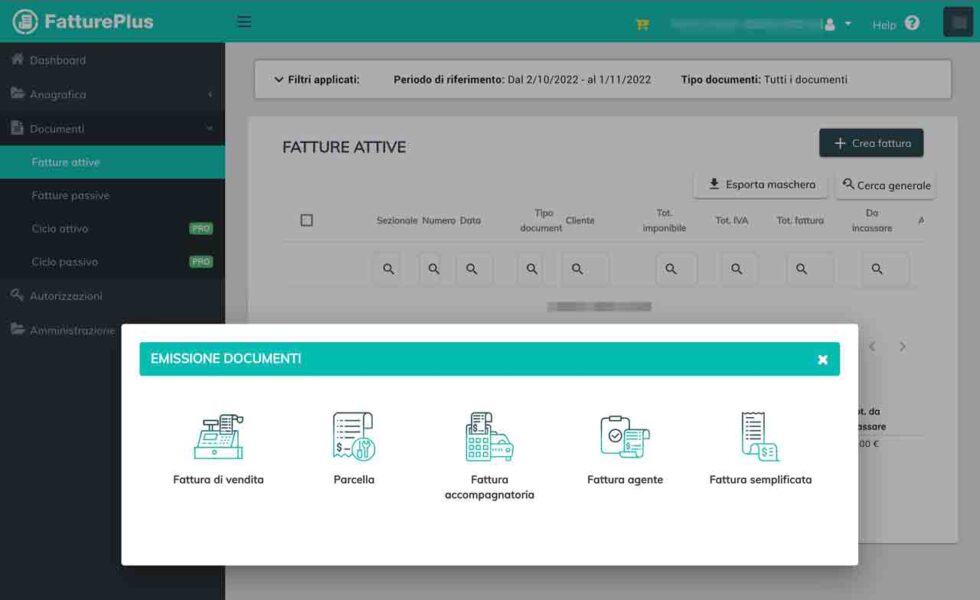Click the search icon under the Numero column

[x=433, y=268]
